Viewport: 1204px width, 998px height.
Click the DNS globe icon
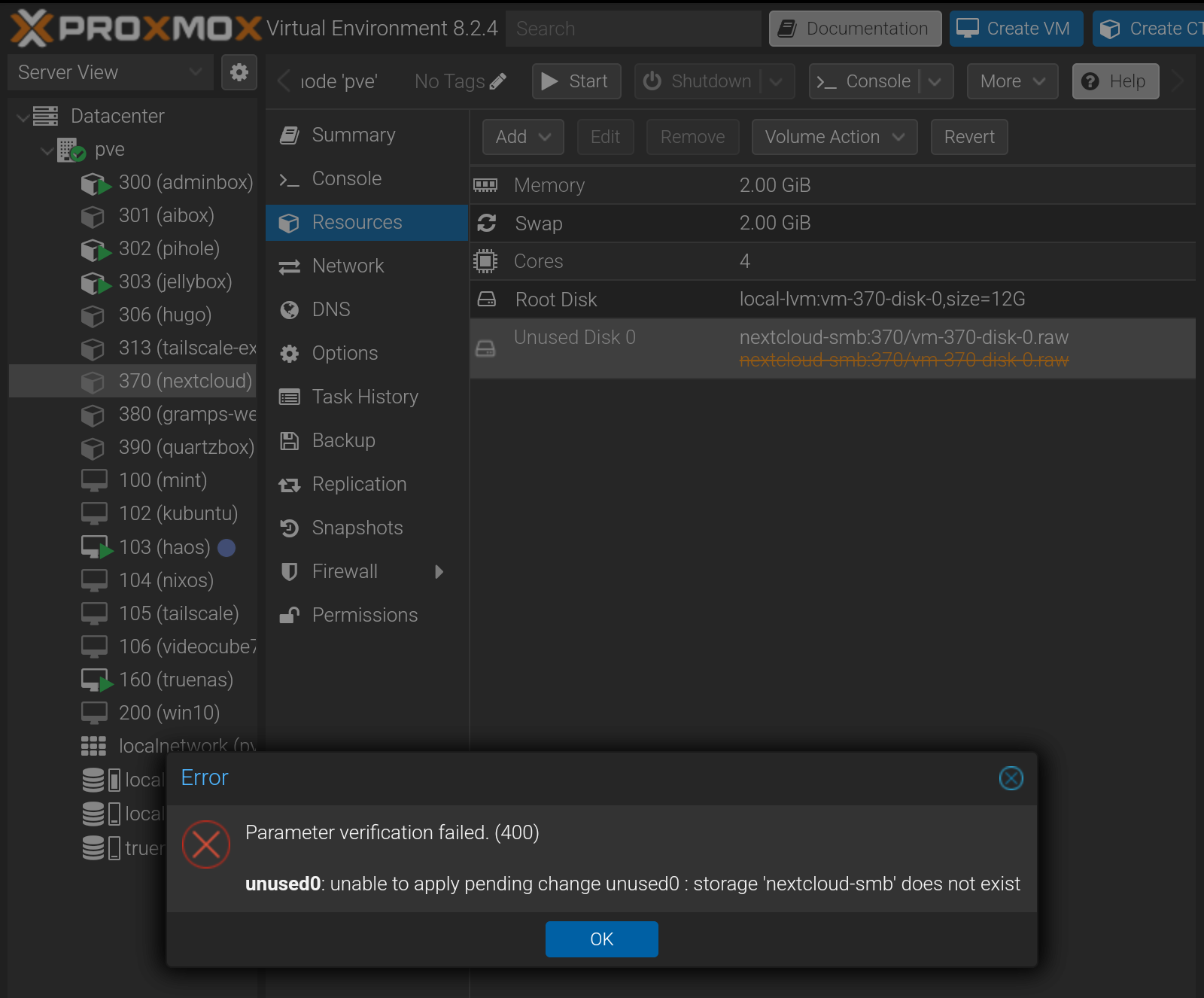290,310
